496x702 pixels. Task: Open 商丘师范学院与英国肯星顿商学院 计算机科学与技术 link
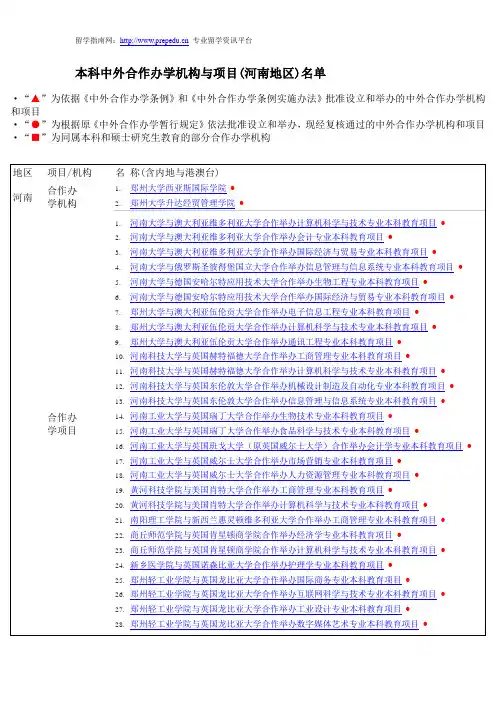(x=283, y=550)
